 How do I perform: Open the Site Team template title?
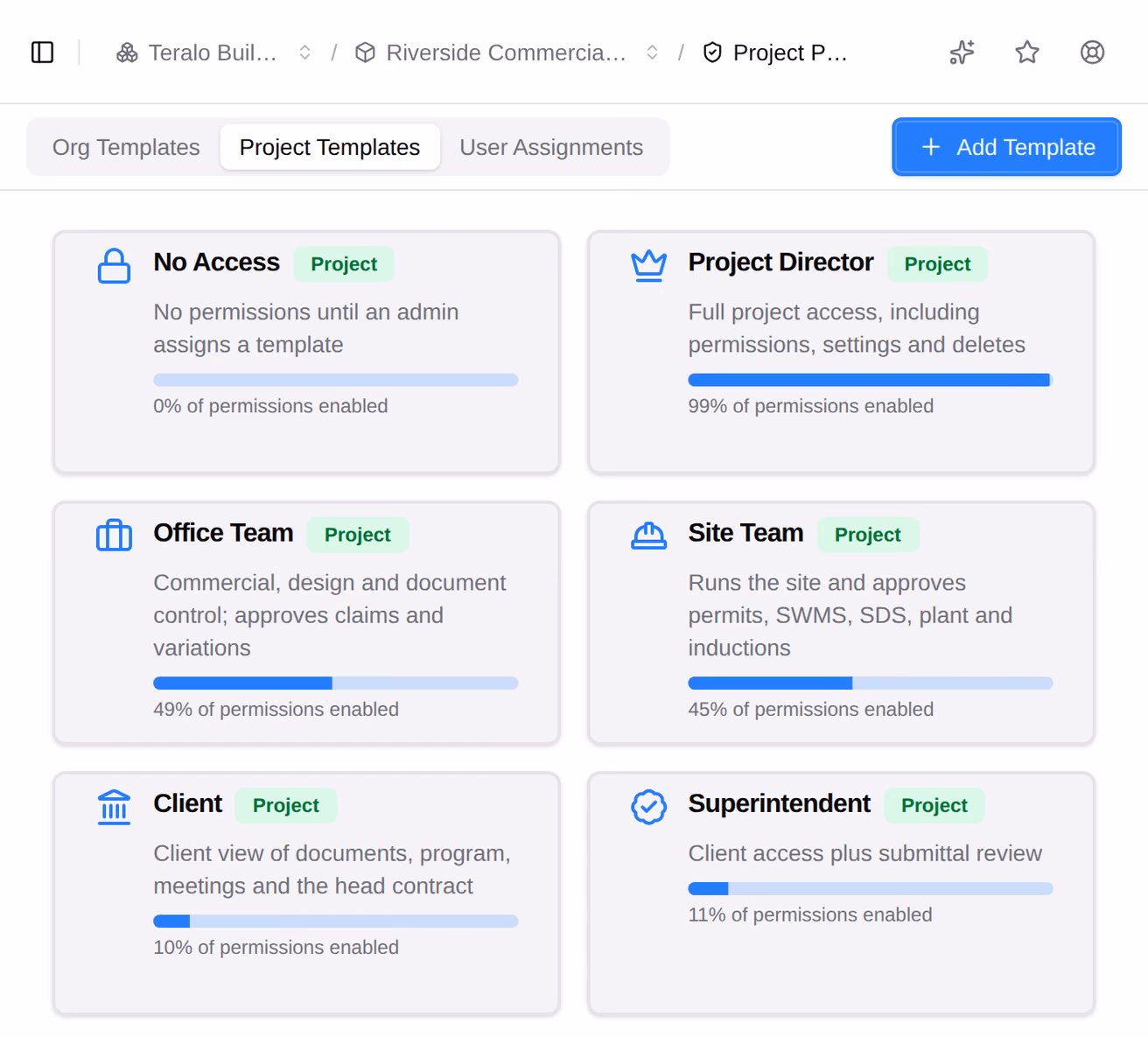point(745,533)
